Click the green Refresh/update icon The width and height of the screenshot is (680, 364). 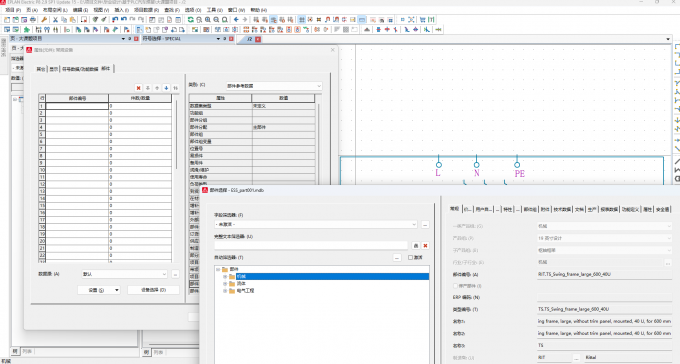190,20
